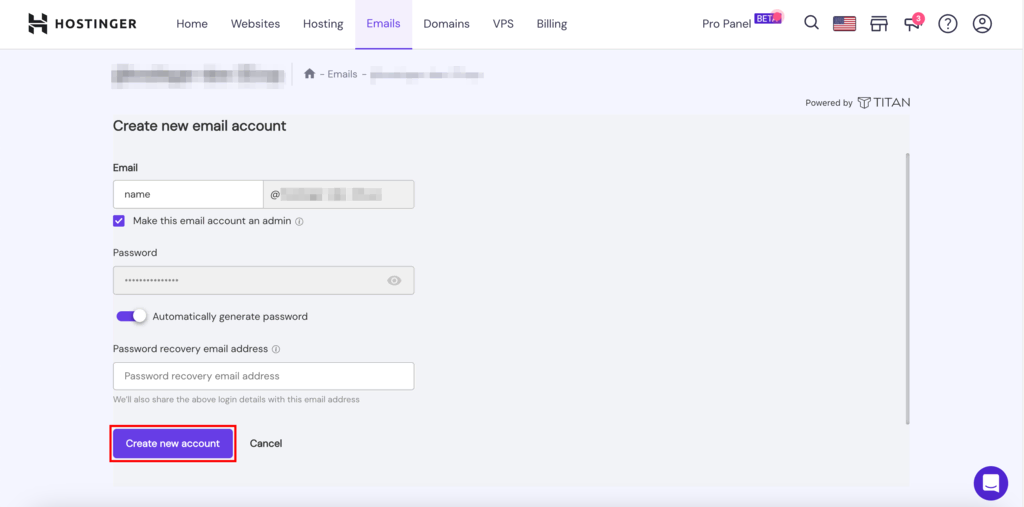Screen dimensions: 1024x507
Task: Uncheck Make this email account an admin
Action: pos(119,221)
